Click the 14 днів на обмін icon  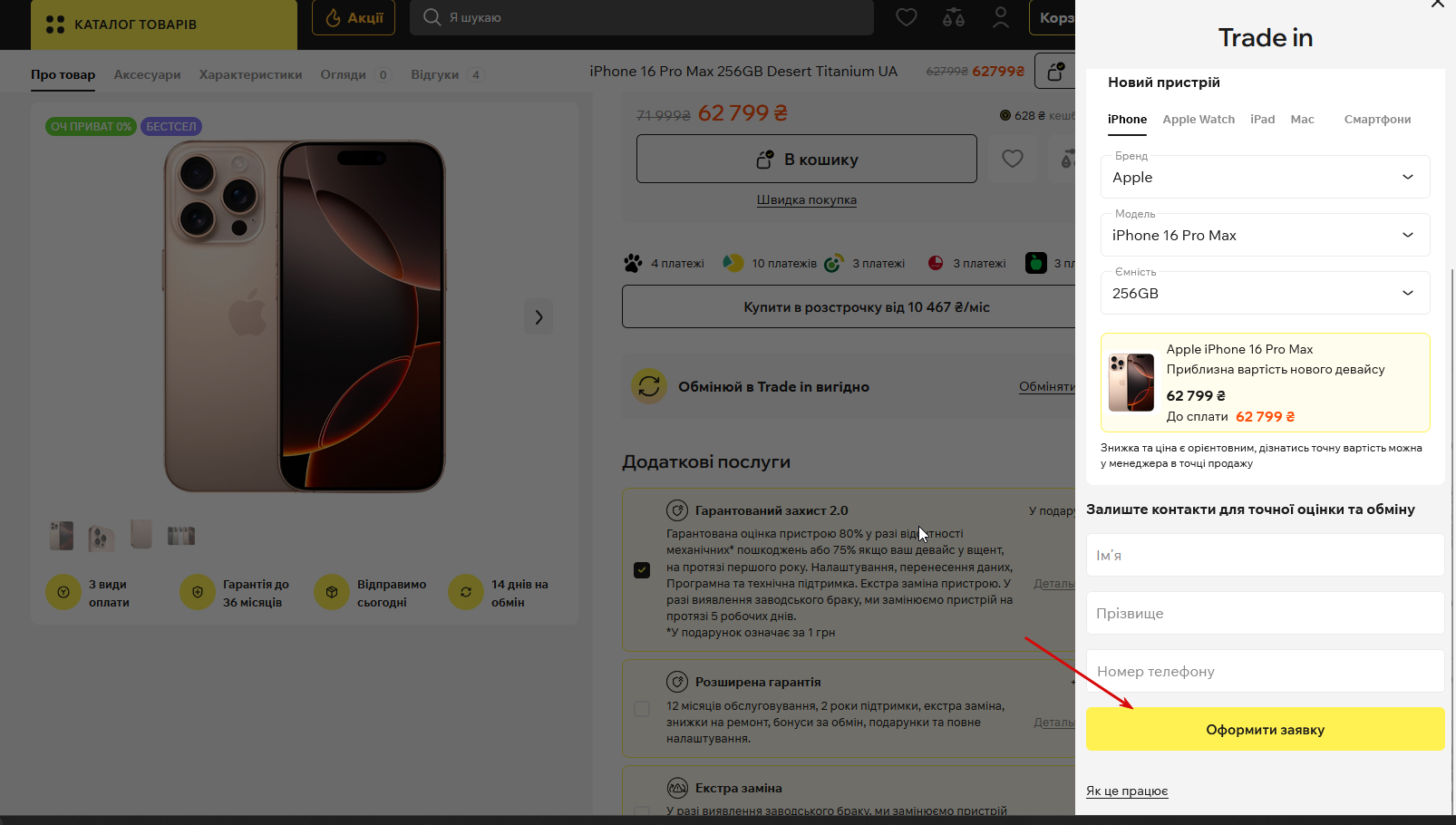[x=466, y=592]
